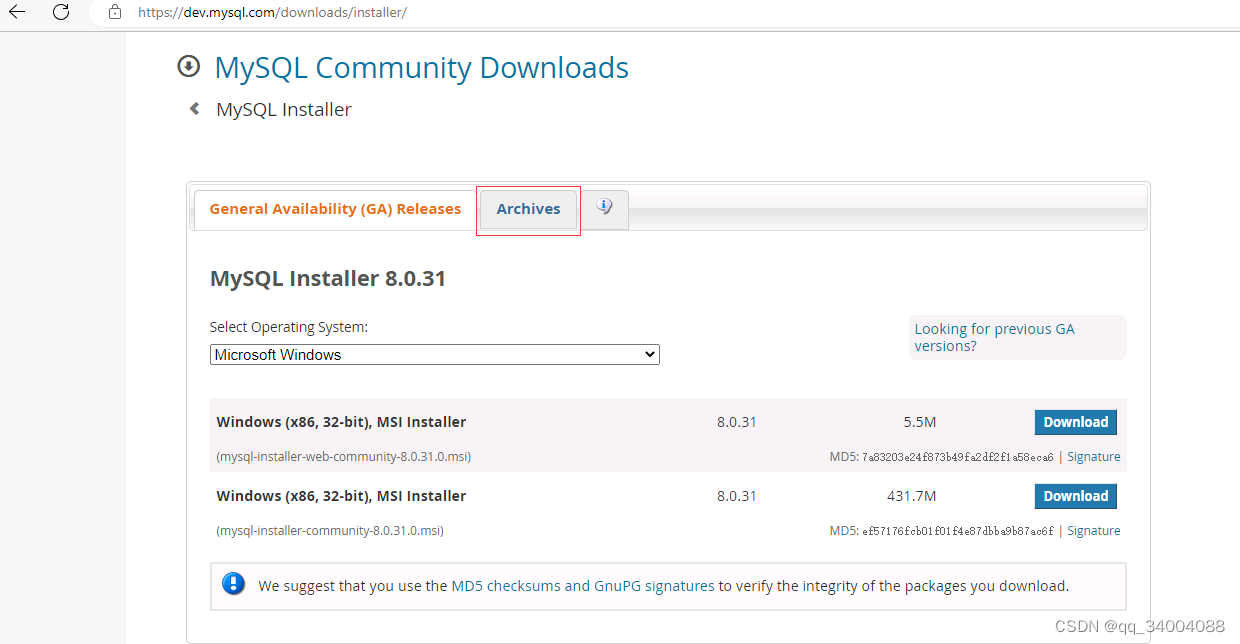Click the 431.7M file size text
Screen dimensions: 1240x644
(912, 496)
